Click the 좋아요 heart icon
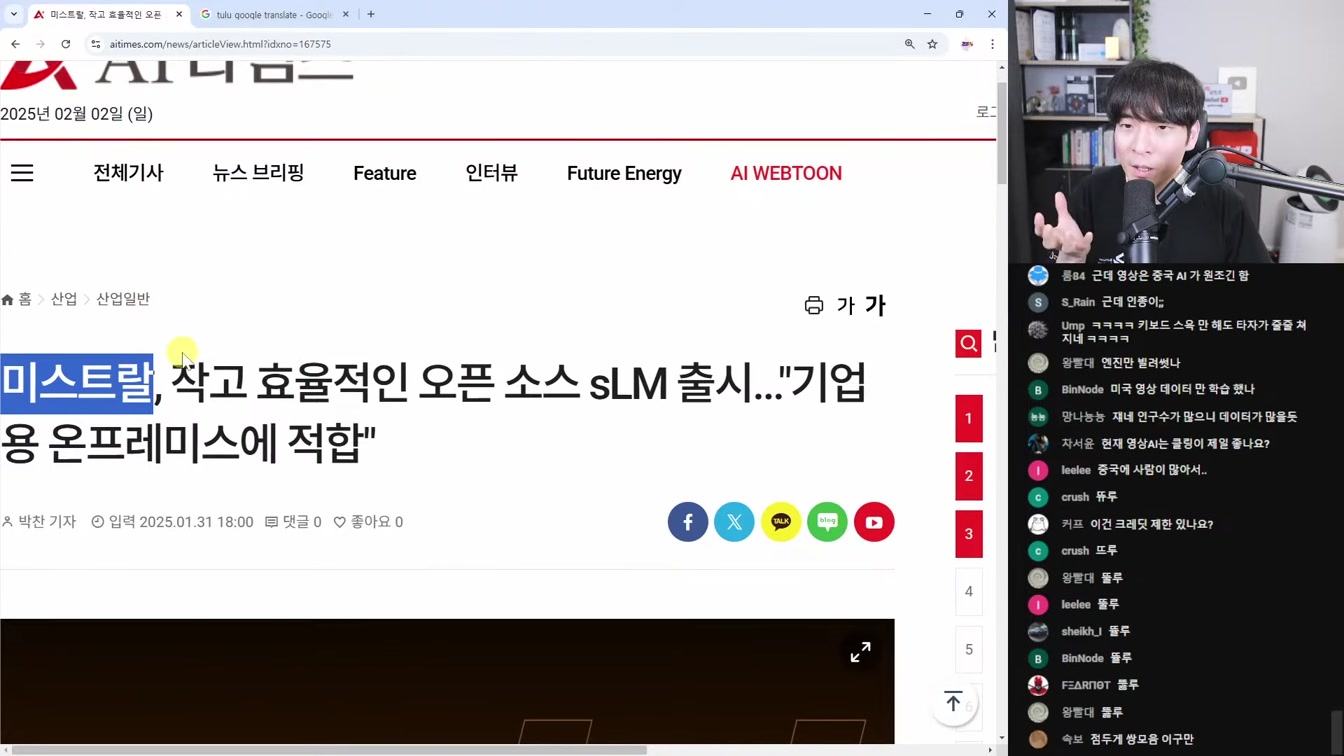The width and height of the screenshot is (1344, 756). (x=340, y=522)
